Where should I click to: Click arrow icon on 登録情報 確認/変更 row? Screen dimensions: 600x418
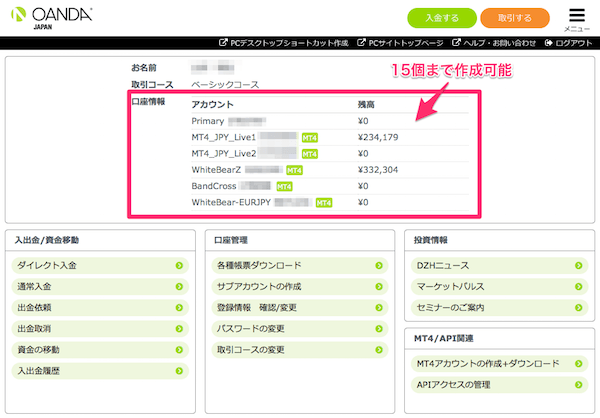pyautogui.click(x=379, y=308)
